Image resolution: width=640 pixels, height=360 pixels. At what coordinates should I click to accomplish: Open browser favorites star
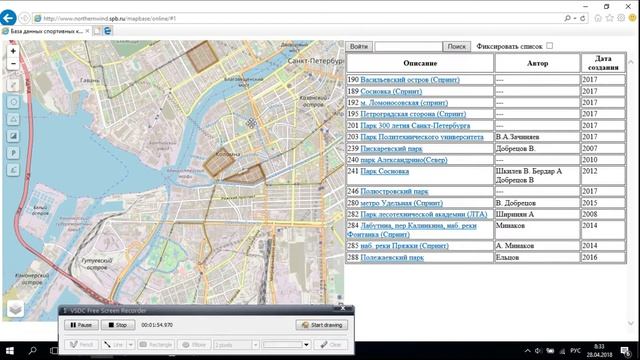point(609,18)
